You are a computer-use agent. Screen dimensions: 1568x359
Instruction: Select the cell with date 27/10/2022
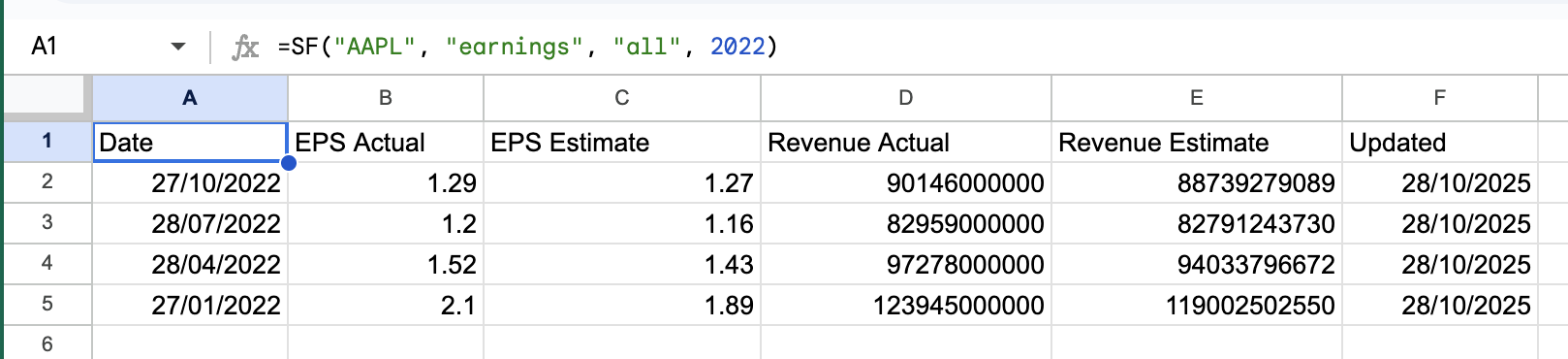point(190,182)
